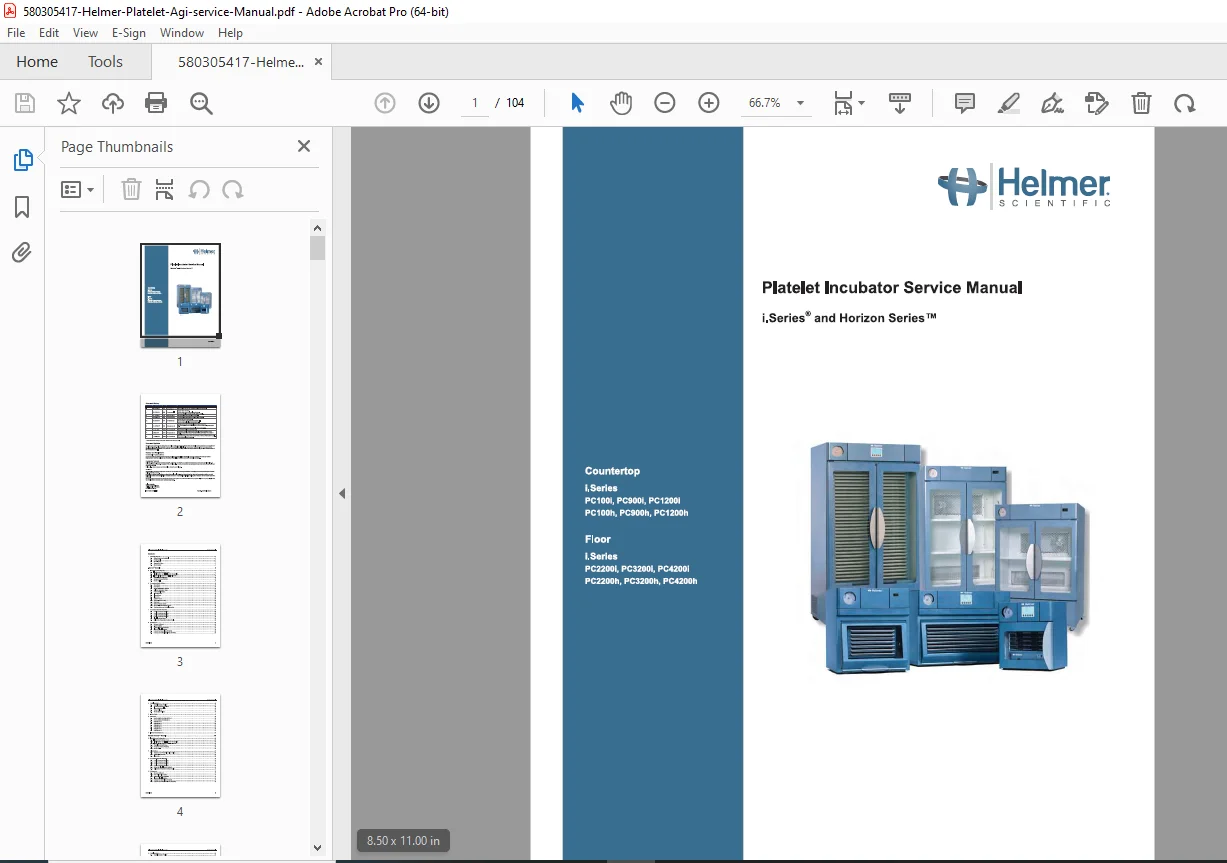Rotate thumbnail counterclockwise in panel

tap(199, 189)
